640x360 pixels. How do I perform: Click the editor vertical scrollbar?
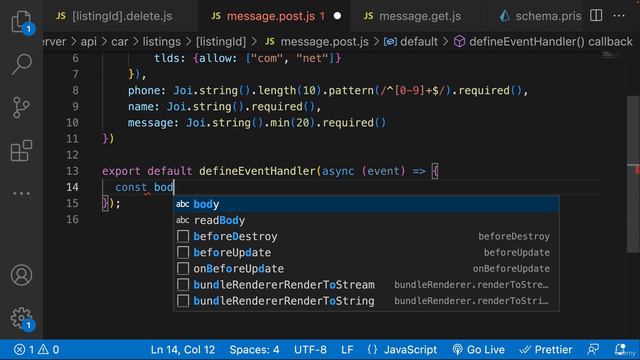[x=633, y=175]
